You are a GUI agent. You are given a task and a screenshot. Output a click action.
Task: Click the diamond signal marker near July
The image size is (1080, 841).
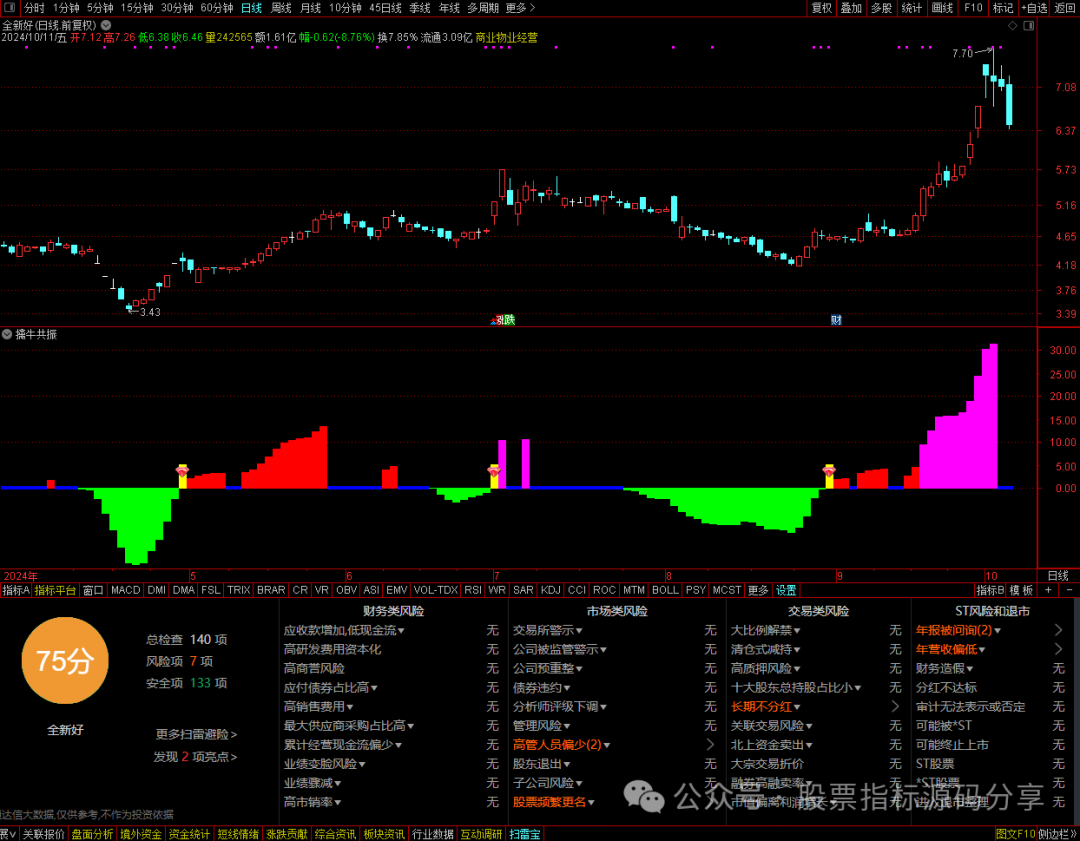(x=494, y=470)
